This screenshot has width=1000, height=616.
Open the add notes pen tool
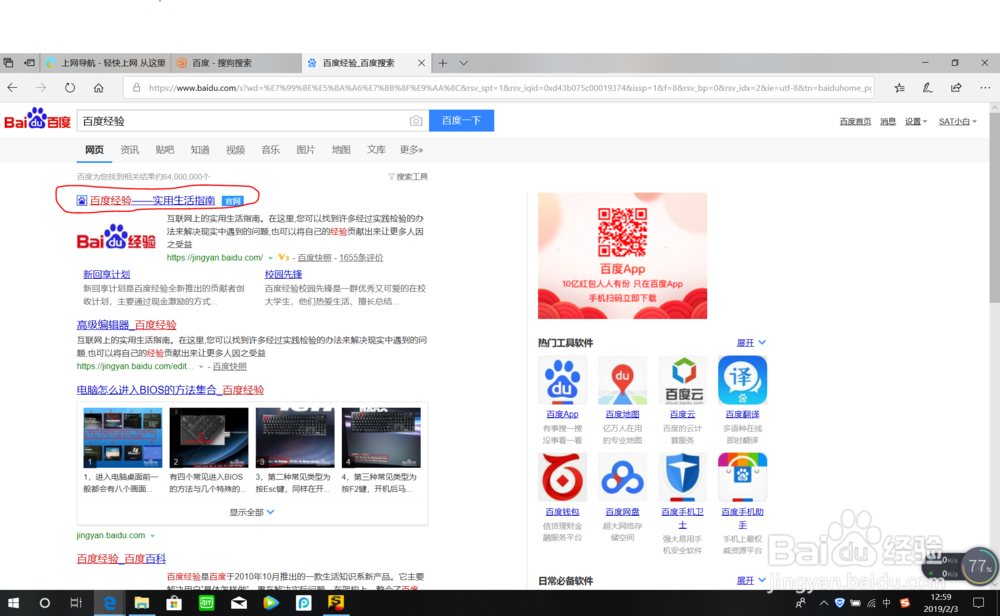tap(927, 88)
